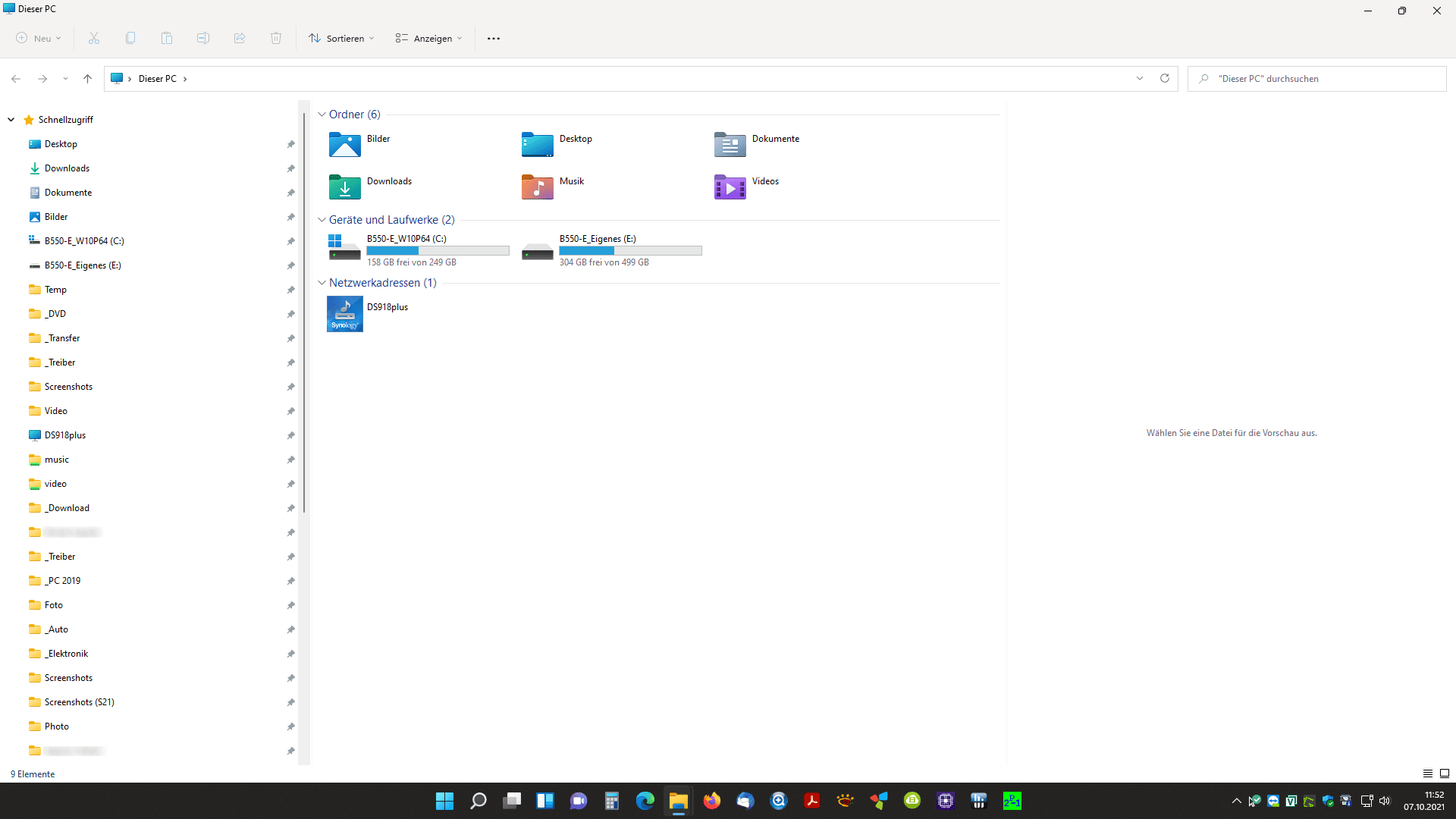Click E: drive capacity bar
The height and width of the screenshot is (819, 1456).
(x=630, y=251)
